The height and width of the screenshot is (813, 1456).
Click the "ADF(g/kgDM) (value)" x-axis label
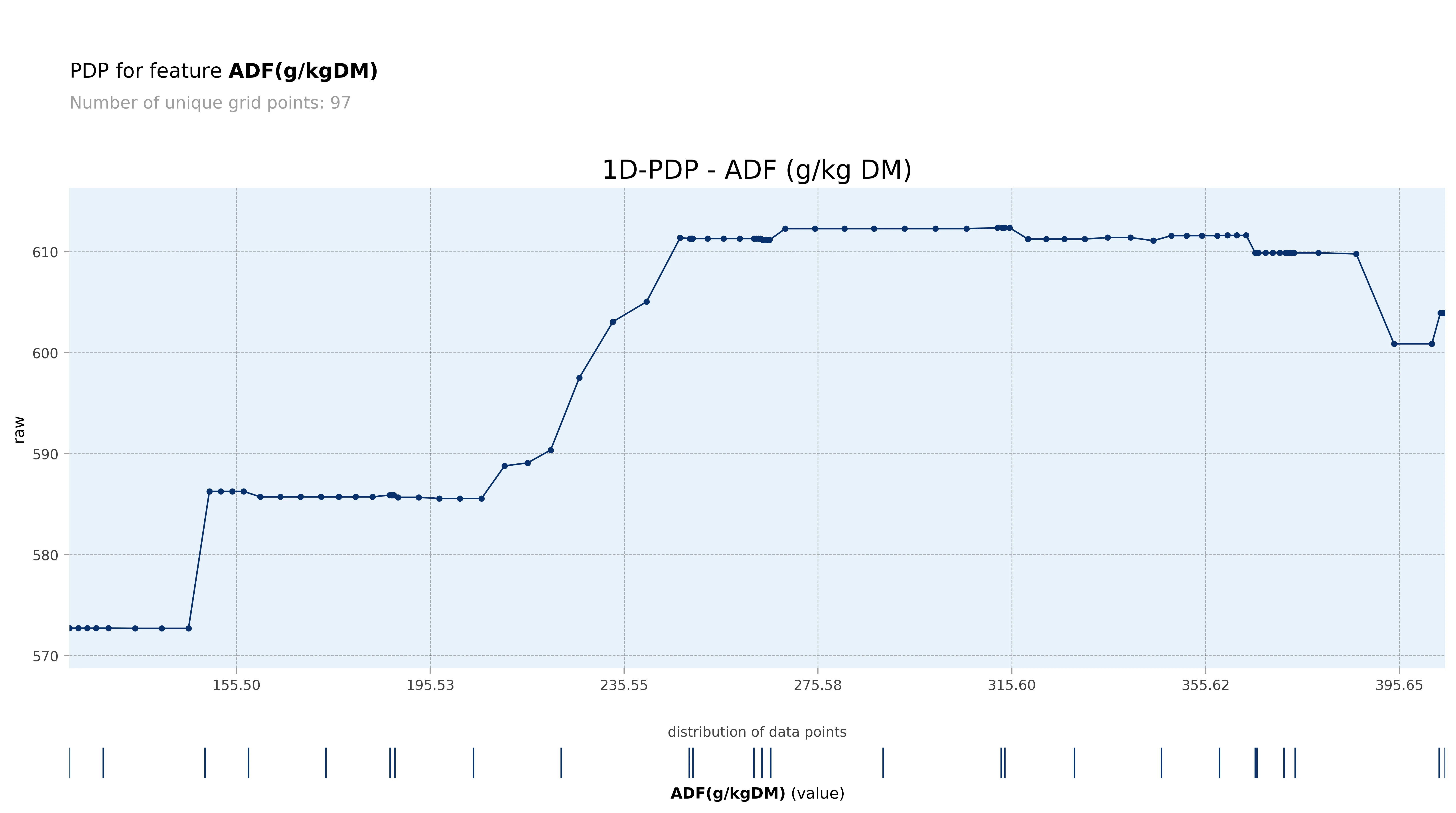click(x=757, y=793)
